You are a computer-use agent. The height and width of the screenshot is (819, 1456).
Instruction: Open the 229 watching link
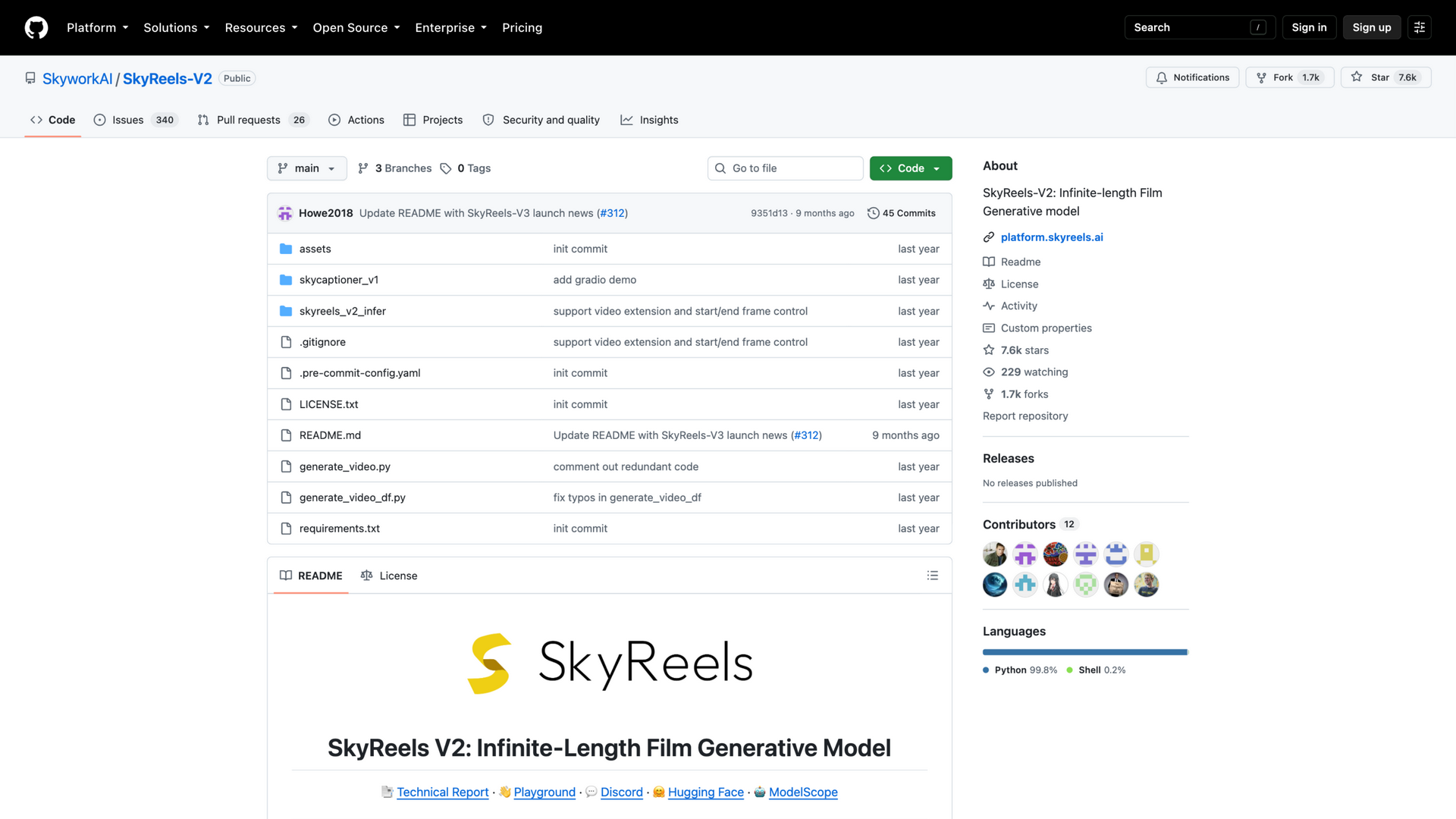point(1025,372)
